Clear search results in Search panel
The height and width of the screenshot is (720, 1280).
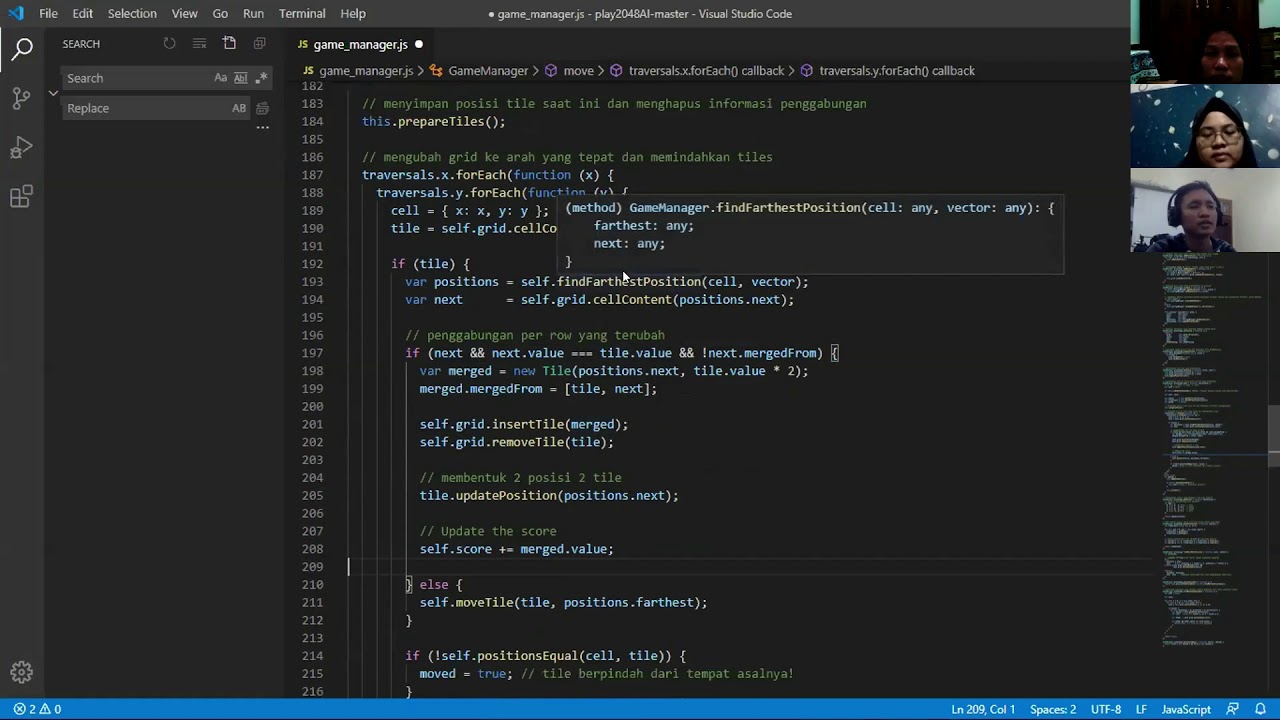pos(199,44)
